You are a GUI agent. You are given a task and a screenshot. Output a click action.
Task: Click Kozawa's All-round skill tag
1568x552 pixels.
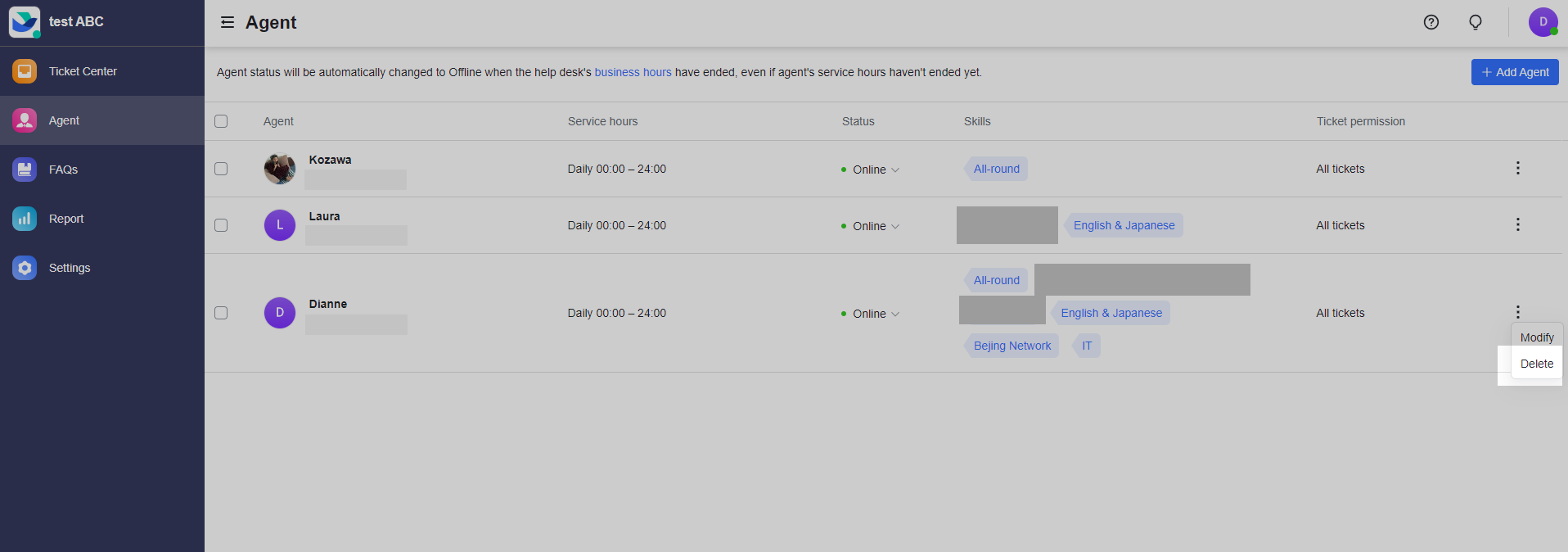996,169
